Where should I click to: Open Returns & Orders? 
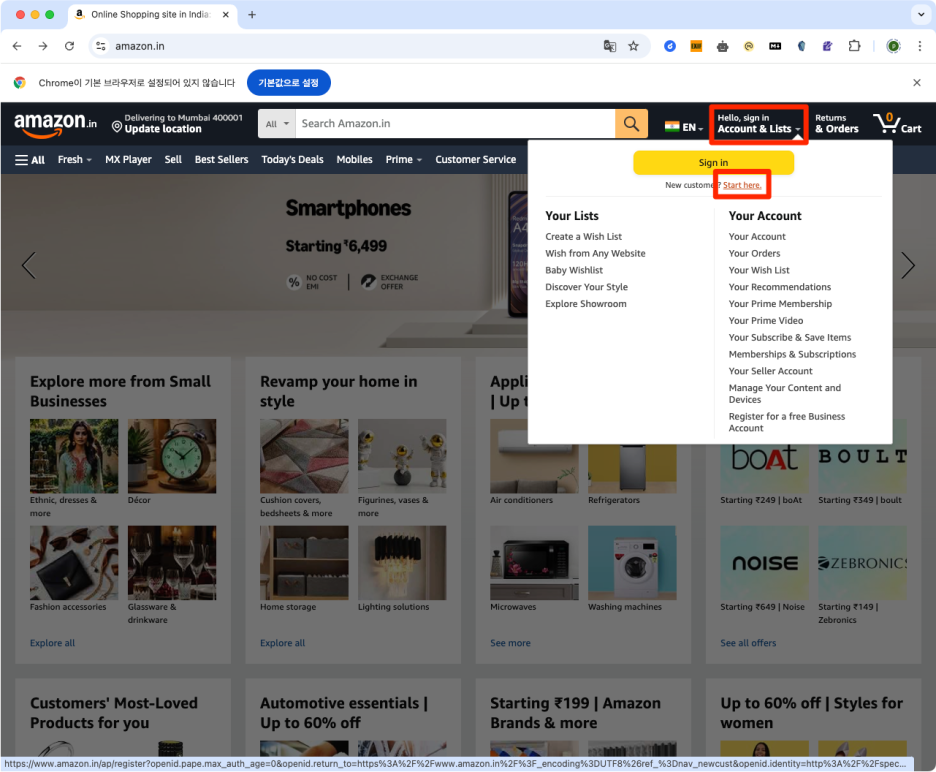tap(837, 124)
